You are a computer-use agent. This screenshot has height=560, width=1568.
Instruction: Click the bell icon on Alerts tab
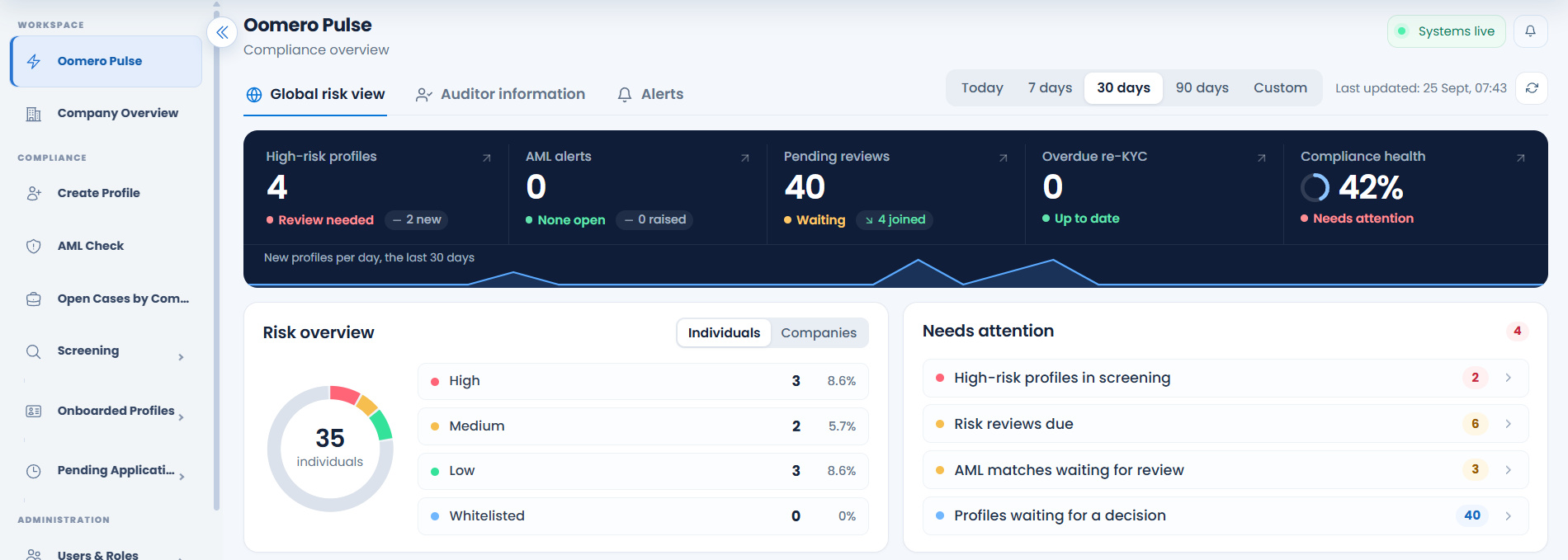pos(625,95)
